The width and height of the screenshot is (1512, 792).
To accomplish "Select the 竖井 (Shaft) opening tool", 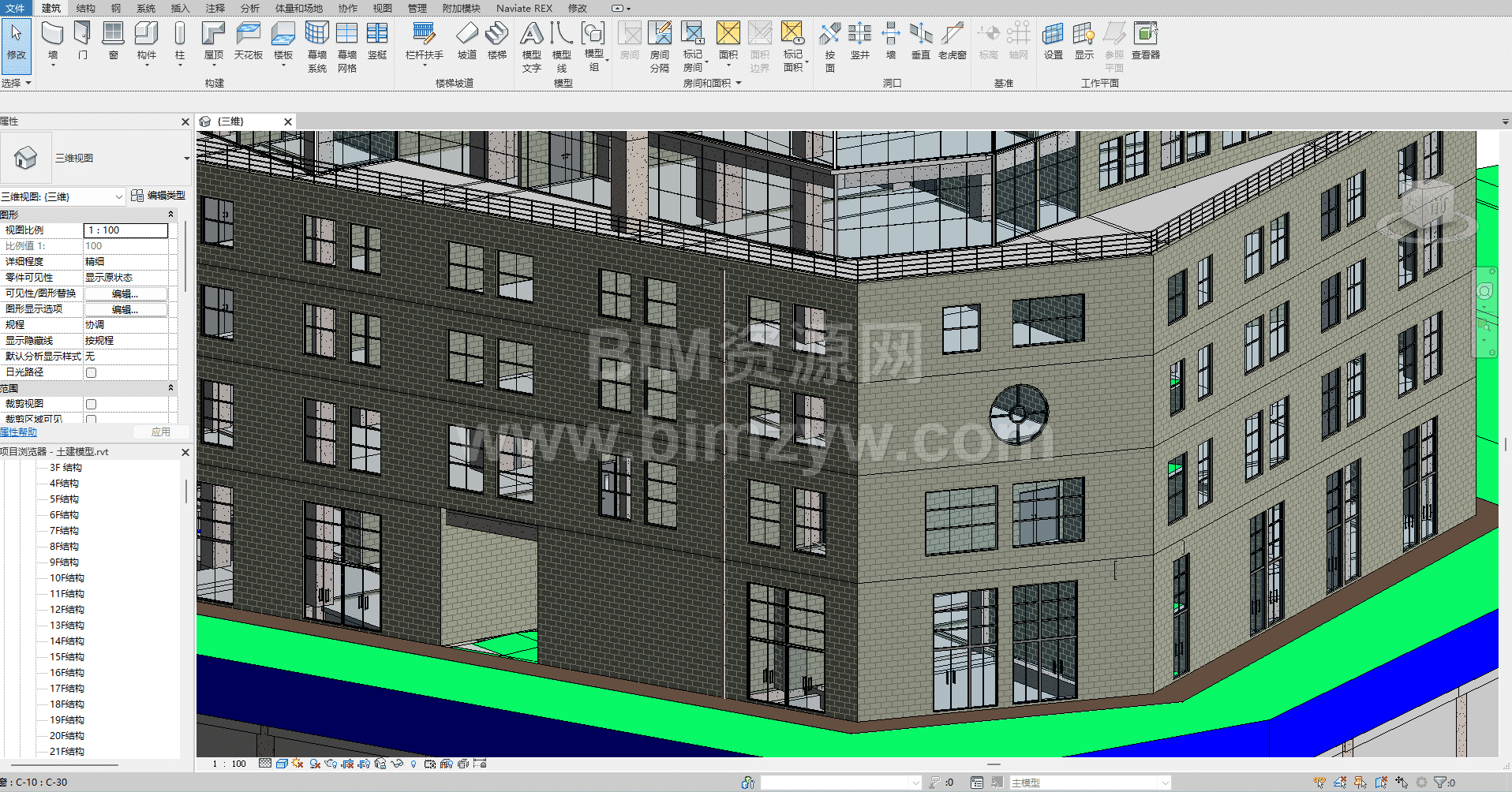I will click(860, 41).
